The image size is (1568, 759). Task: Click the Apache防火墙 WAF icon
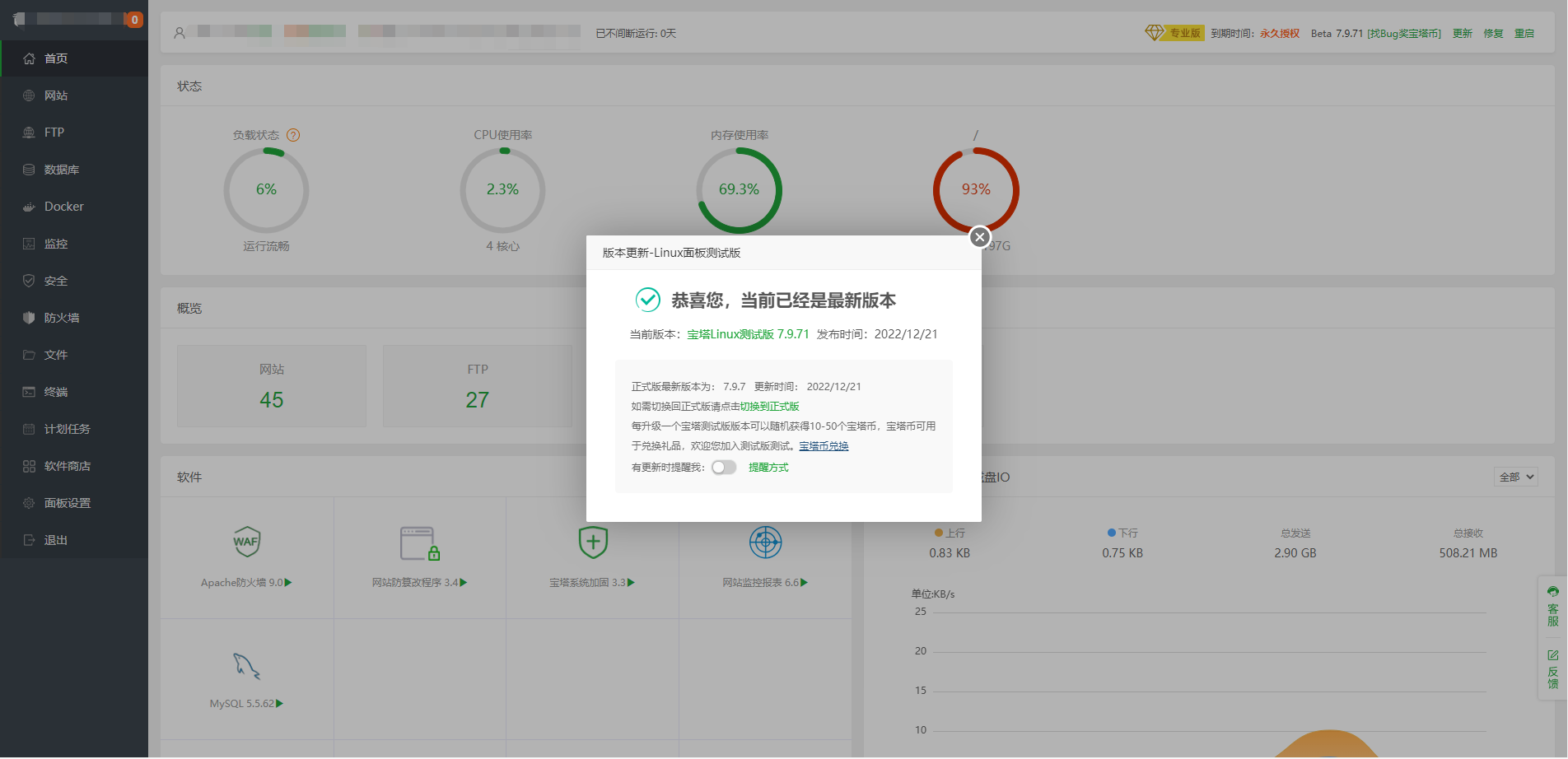click(x=246, y=542)
